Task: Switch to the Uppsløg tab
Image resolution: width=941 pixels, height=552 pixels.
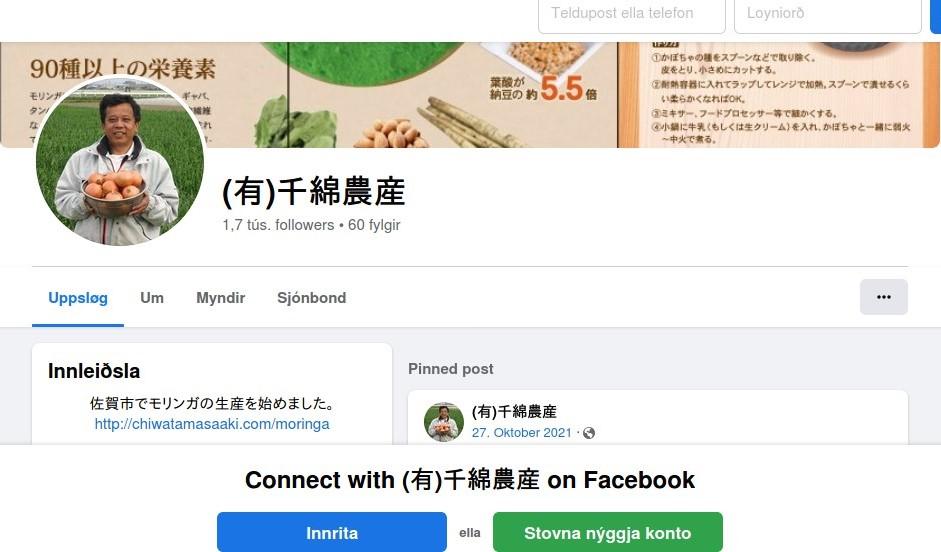Action: 78,298
